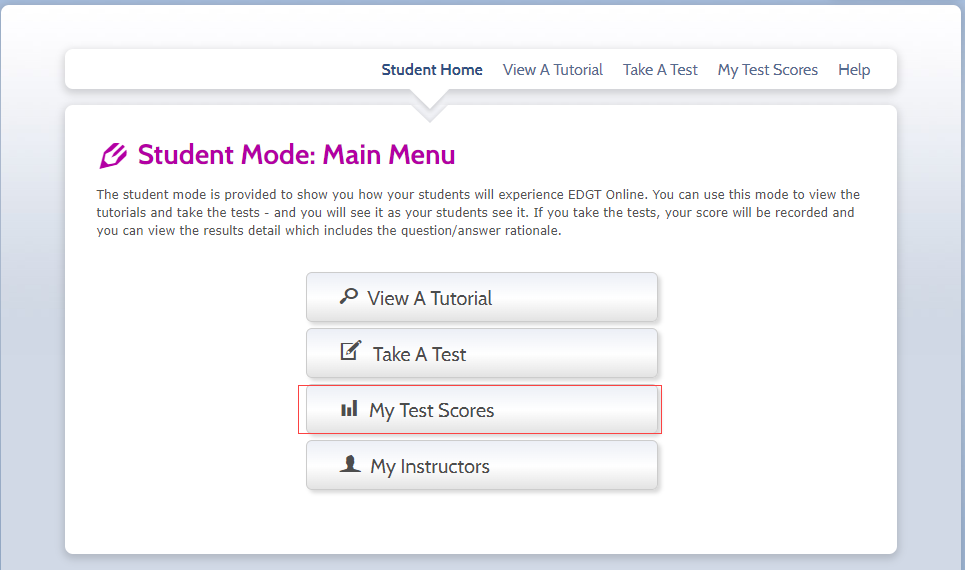Image resolution: width=965 pixels, height=570 pixels.
Task: Click the pencil-and-paper icon beside Take A Test
Action: click(350, 351)
